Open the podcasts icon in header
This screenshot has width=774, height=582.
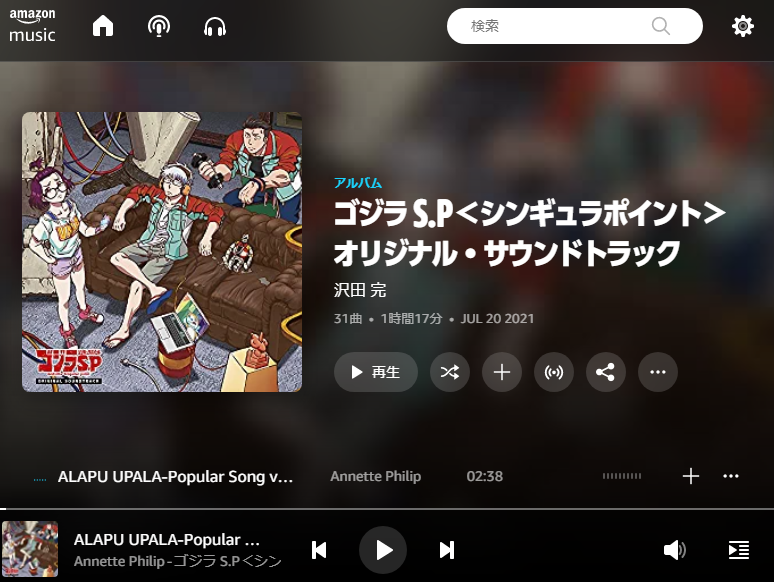point(159,26)
